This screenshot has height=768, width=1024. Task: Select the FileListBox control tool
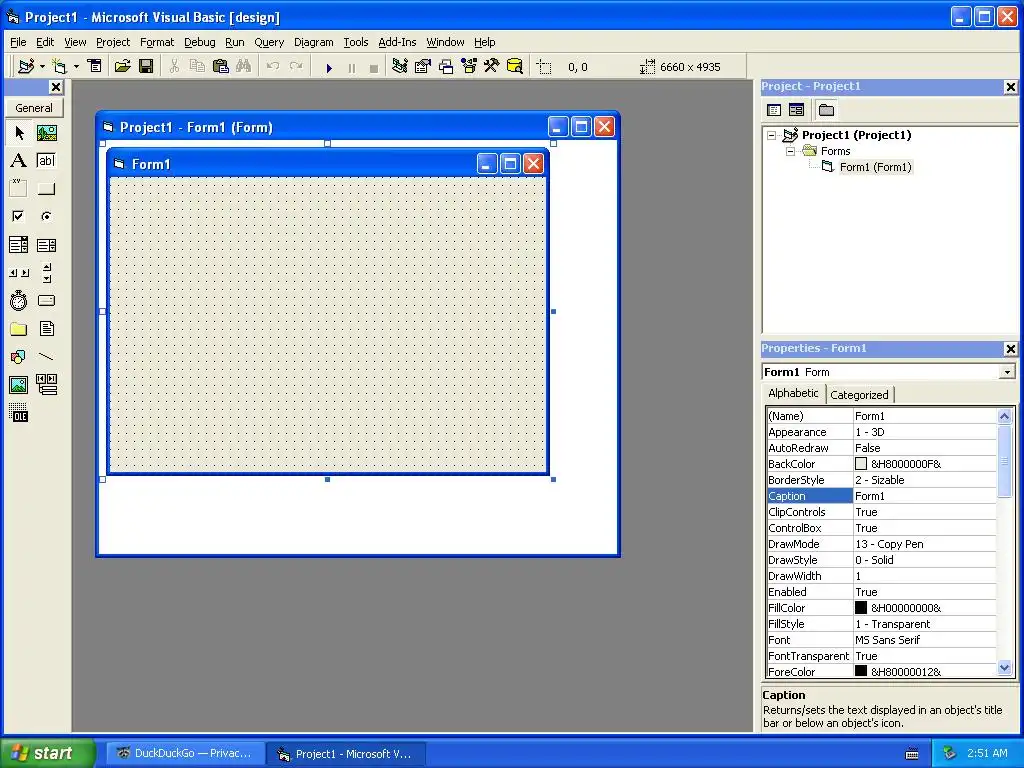click(46, 328)
